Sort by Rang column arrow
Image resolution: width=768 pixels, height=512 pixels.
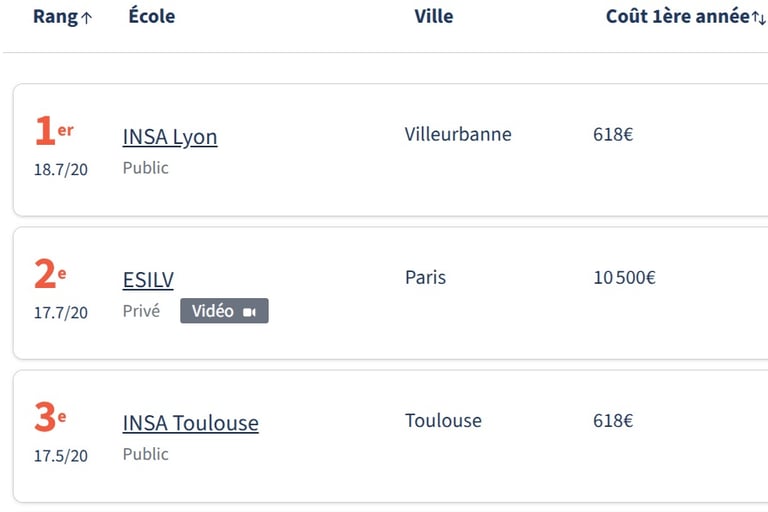tap(86, 18)
